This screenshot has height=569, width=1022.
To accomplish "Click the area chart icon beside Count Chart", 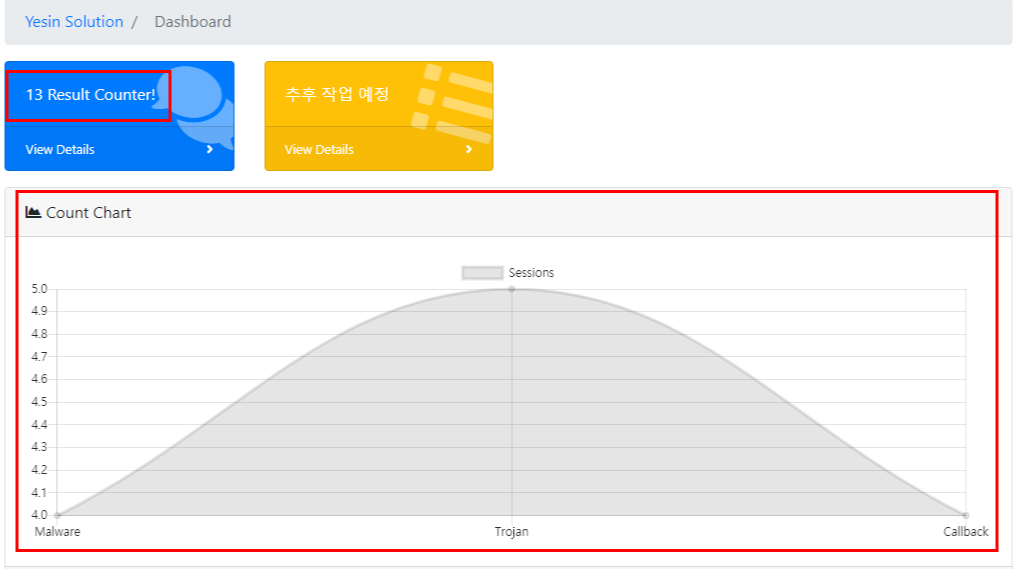I will (x=33, y=212).
